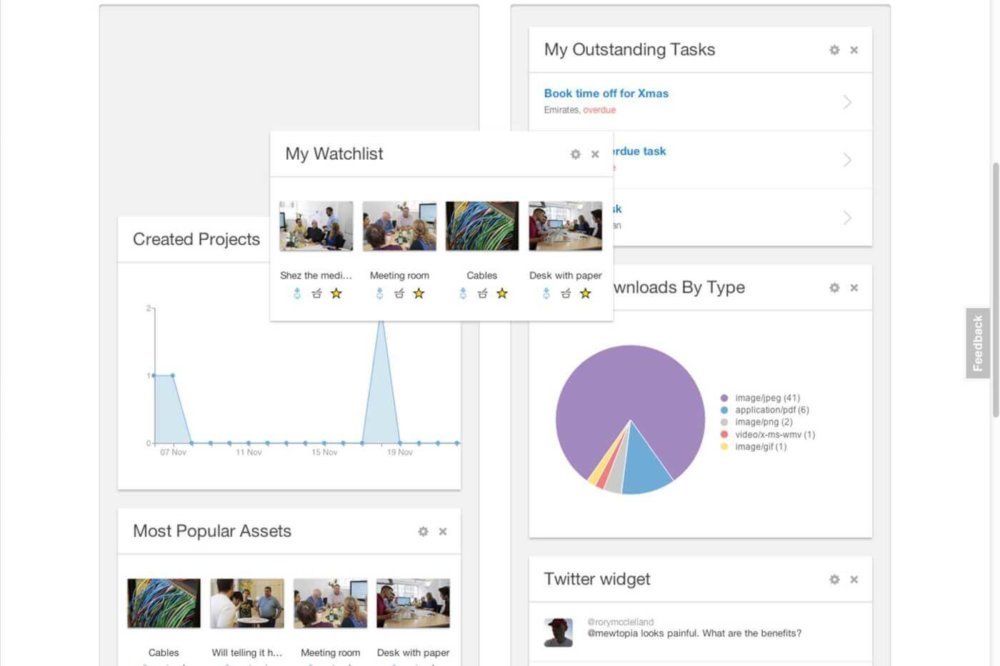This screenshot has width=1000, height=666.
Task: Open Twitter widget settings gear
Action: click(x=834, y=579)
